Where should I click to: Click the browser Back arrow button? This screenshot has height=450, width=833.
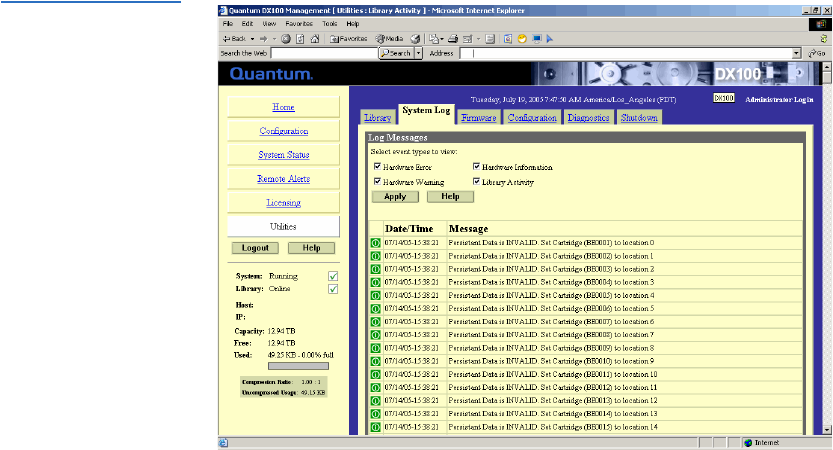tap(234, 38)
